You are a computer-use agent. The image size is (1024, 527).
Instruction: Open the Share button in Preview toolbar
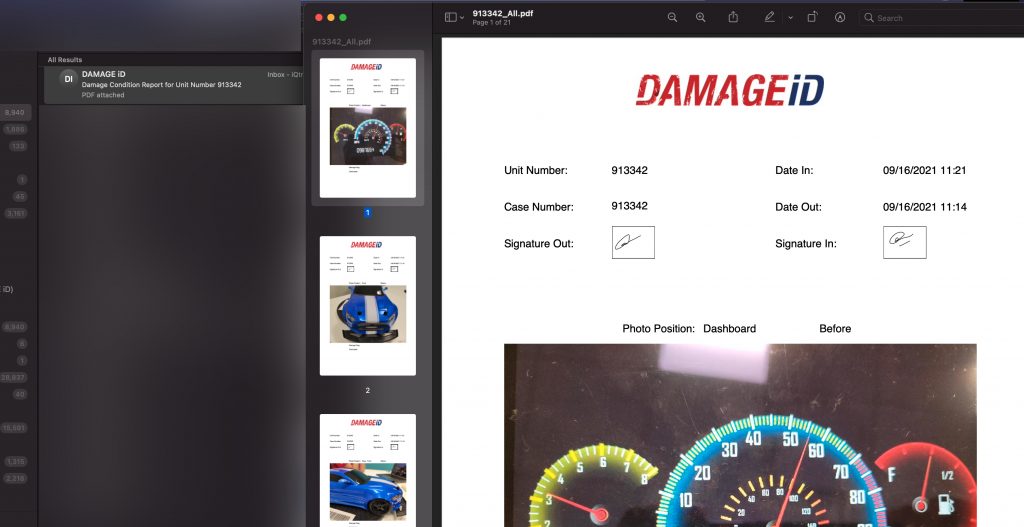(x=733, y=18)
